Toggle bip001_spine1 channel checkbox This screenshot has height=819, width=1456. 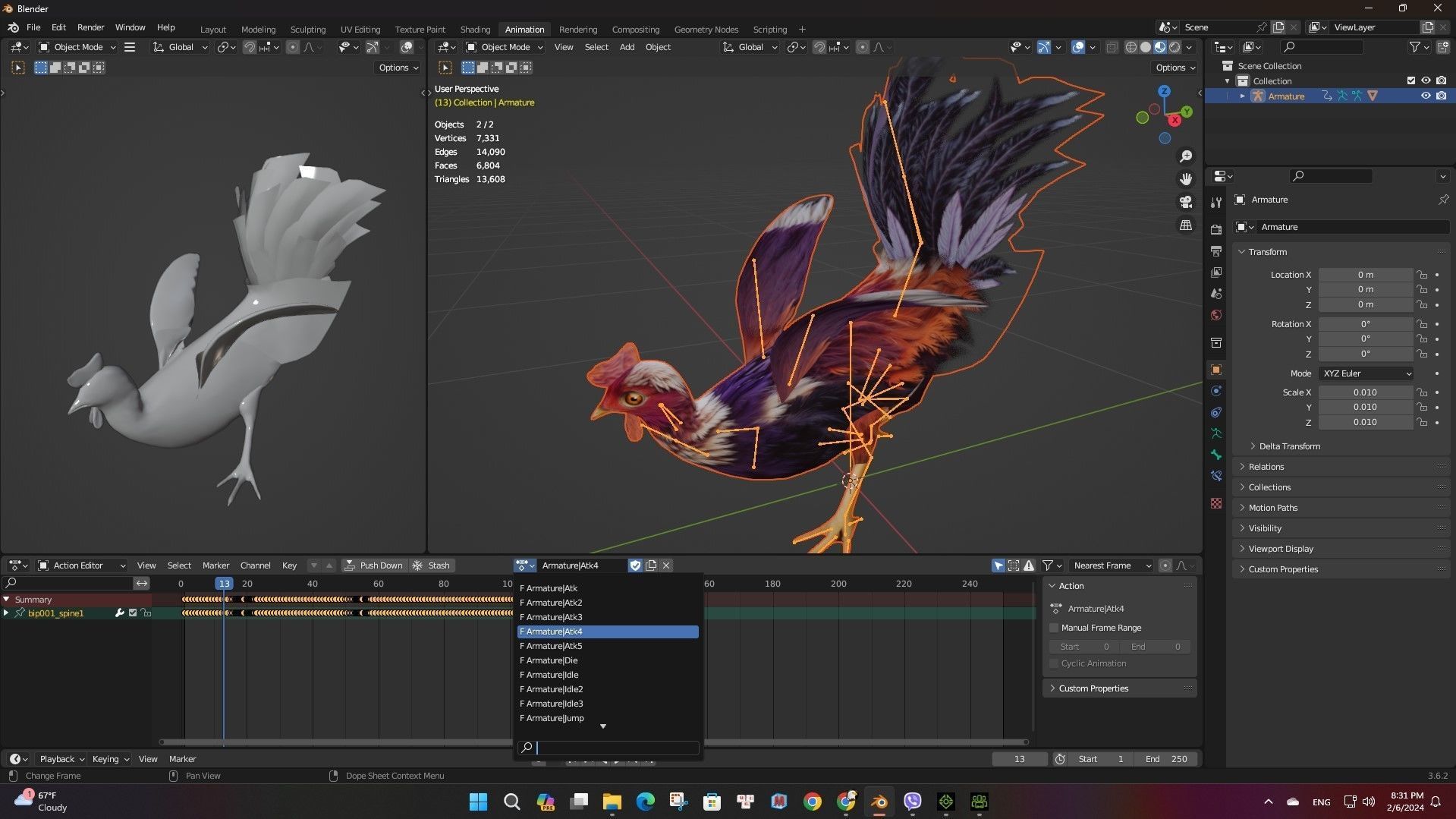tap(133, 613)
